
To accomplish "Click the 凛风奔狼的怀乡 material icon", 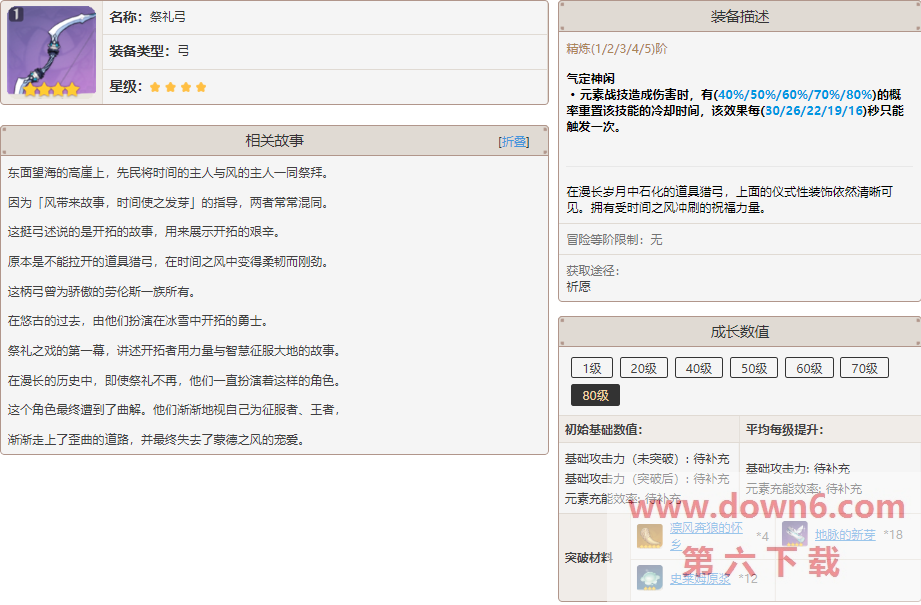I will [650, 536].
